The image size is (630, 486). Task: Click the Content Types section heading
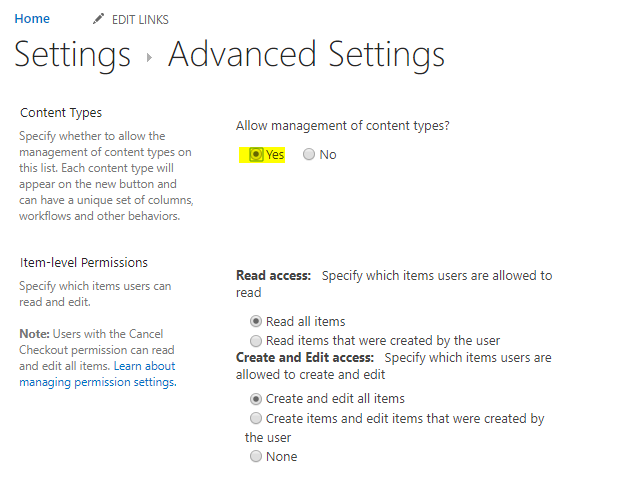[x=61, y=113]
